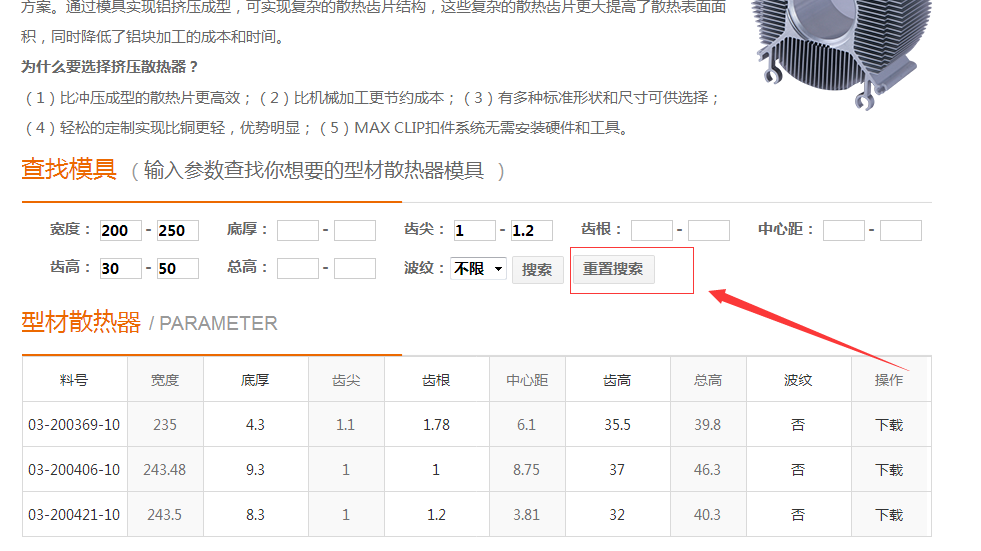Click the 中心距 maximum input field
The width and height of the screenshot is (981, 551).
click(900, 231)
